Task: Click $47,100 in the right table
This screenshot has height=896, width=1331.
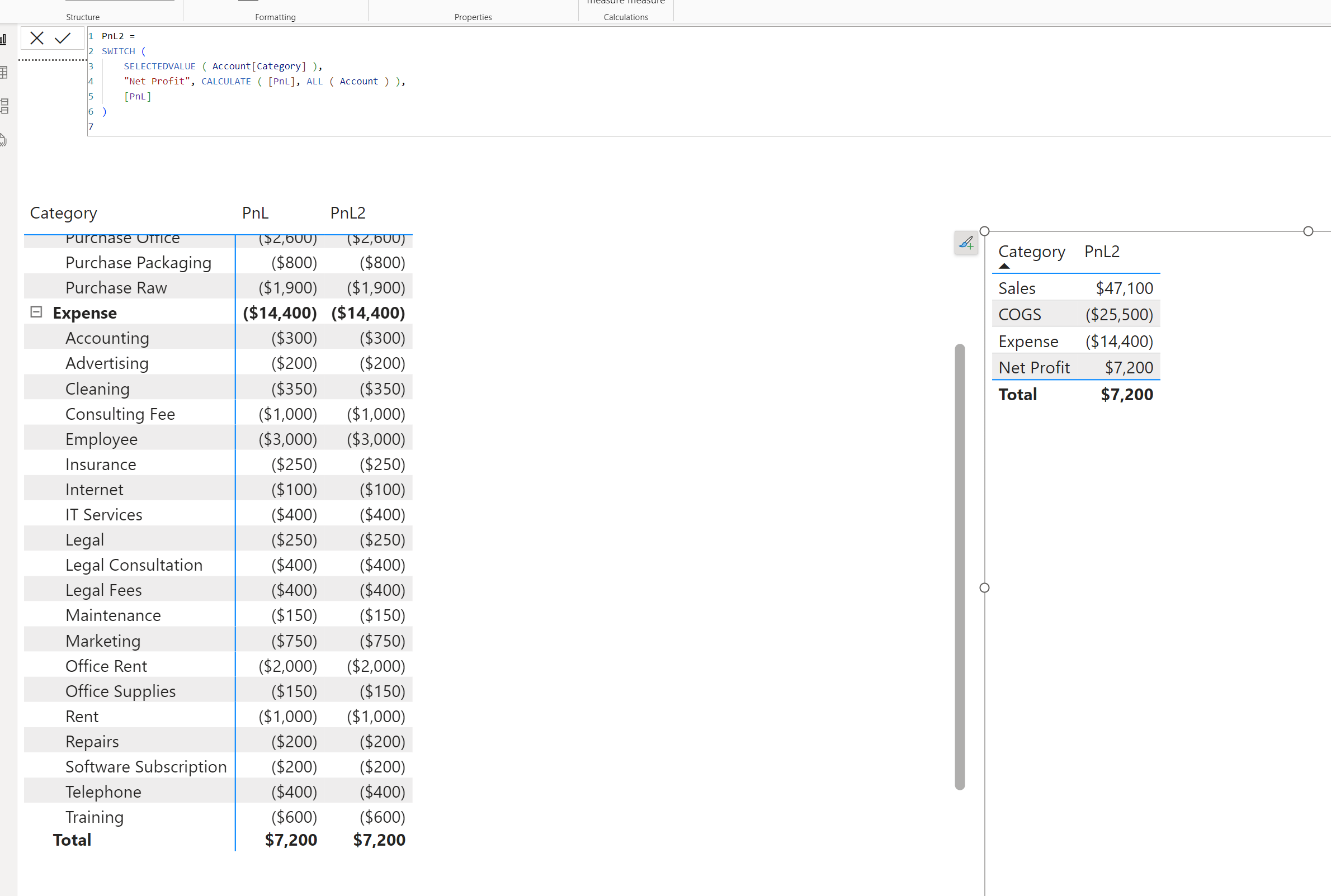Action: pos(1124,288)
